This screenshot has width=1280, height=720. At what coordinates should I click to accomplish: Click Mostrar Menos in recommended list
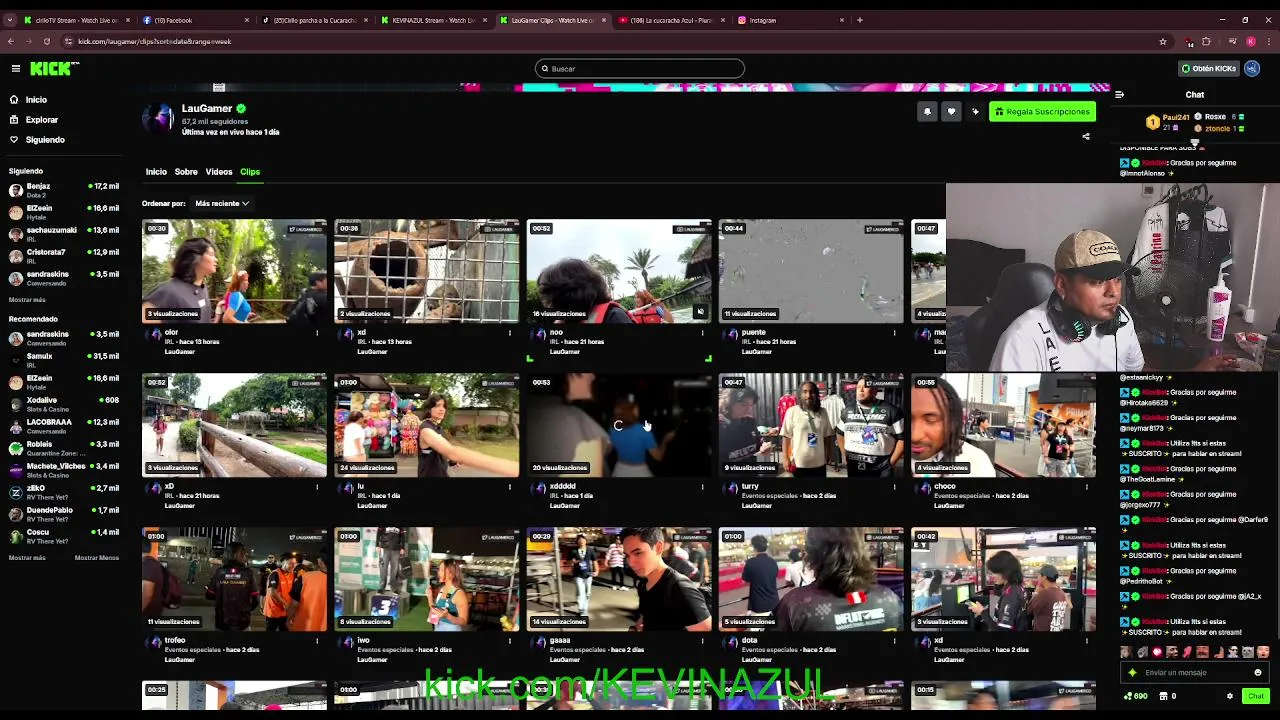coord(96,558)
